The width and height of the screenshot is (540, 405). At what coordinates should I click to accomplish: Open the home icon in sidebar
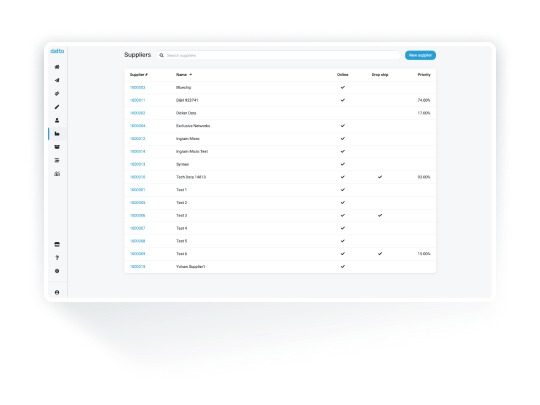tap(57, 67)
